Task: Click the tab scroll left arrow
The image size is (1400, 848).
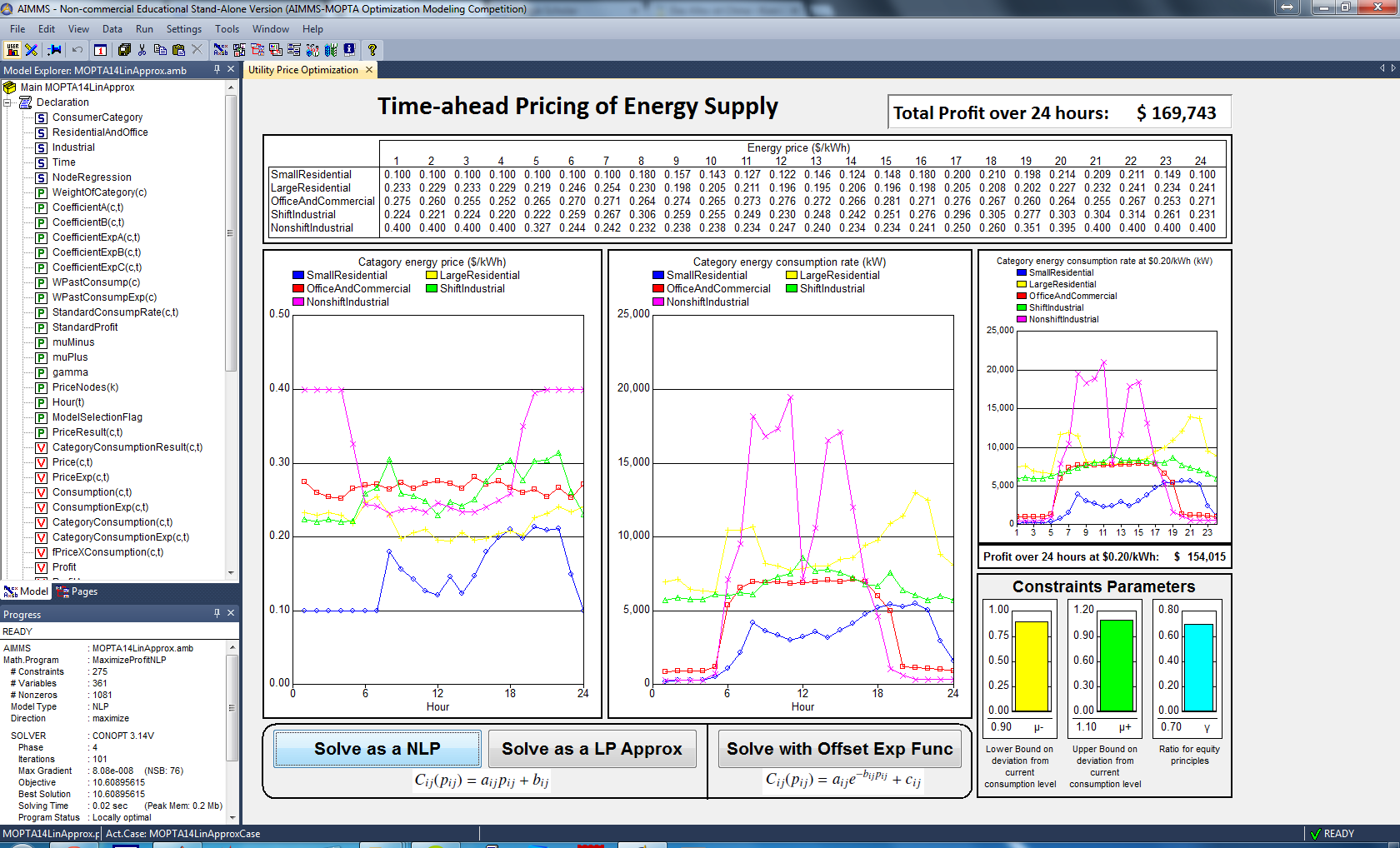Action: click(x=1382, y=68)
